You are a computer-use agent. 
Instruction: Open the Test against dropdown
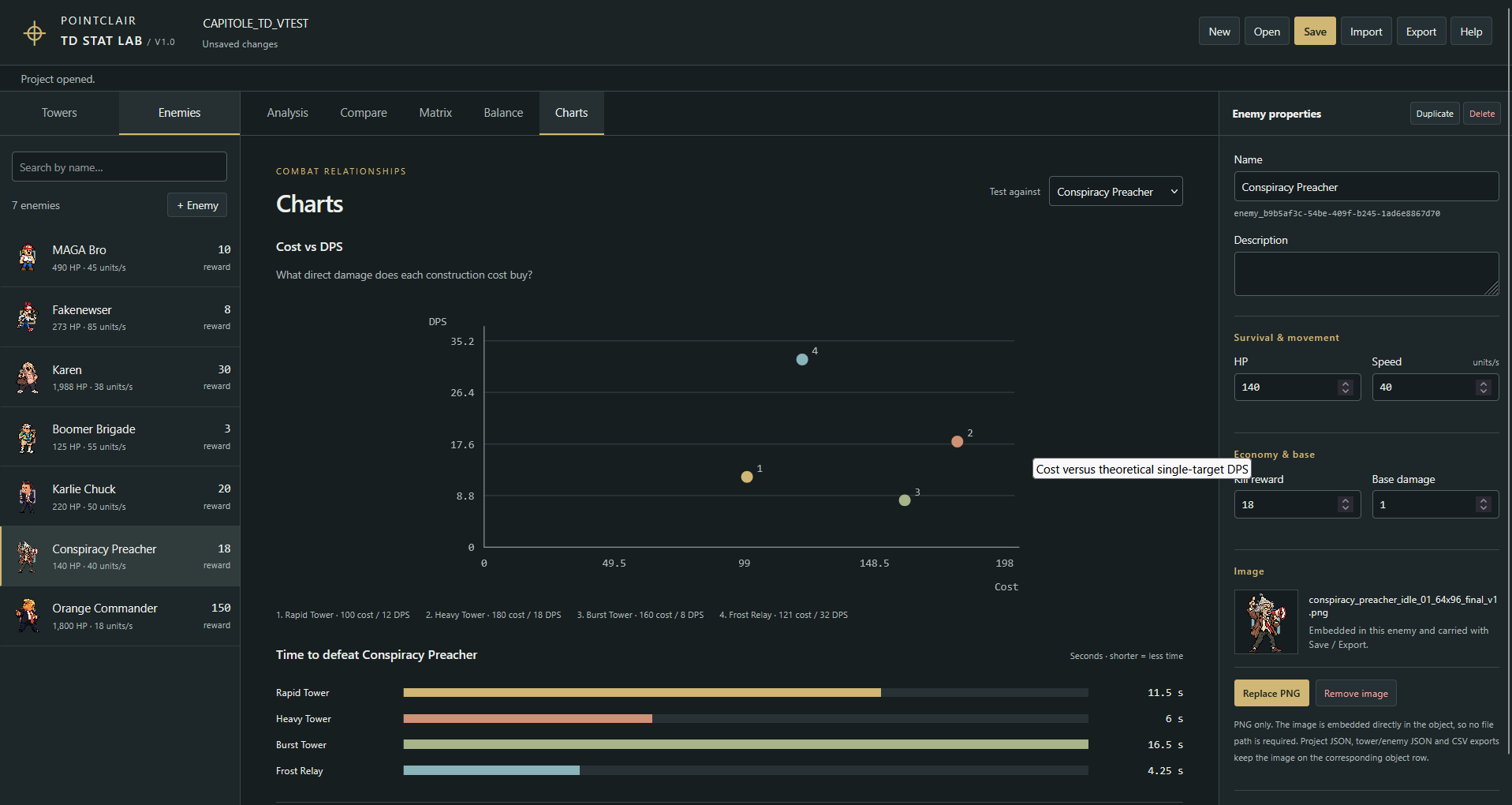tap(1115, 191)
